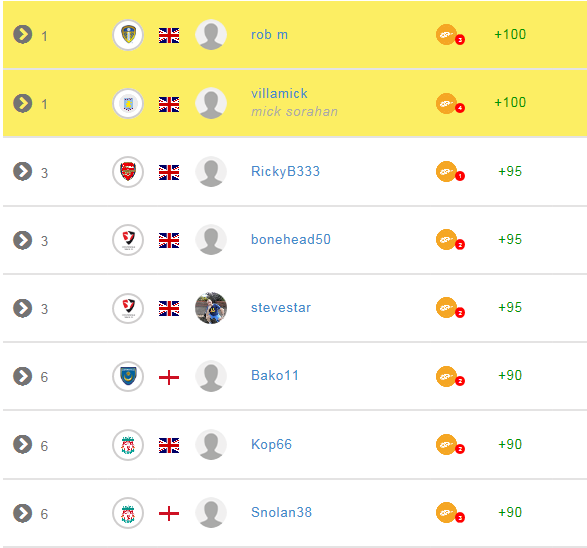Open stevestar's profile photo
The image size is (587, 548).
click(211, 308)
